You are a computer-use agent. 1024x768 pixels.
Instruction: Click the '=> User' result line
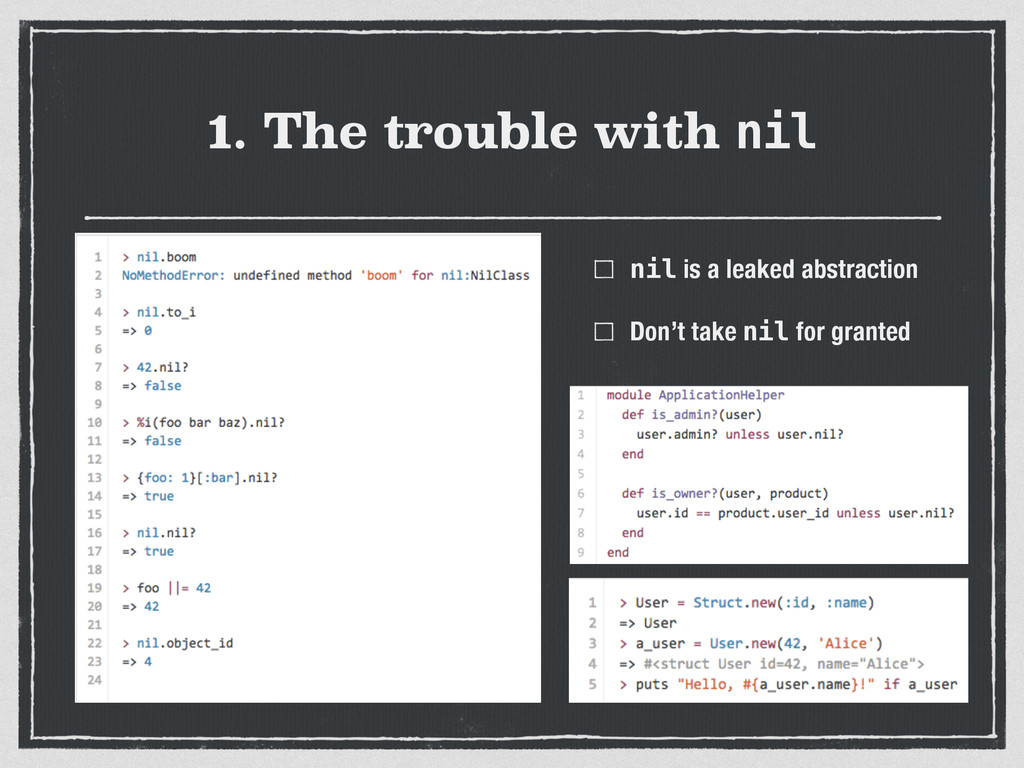[x=648, y=623]
